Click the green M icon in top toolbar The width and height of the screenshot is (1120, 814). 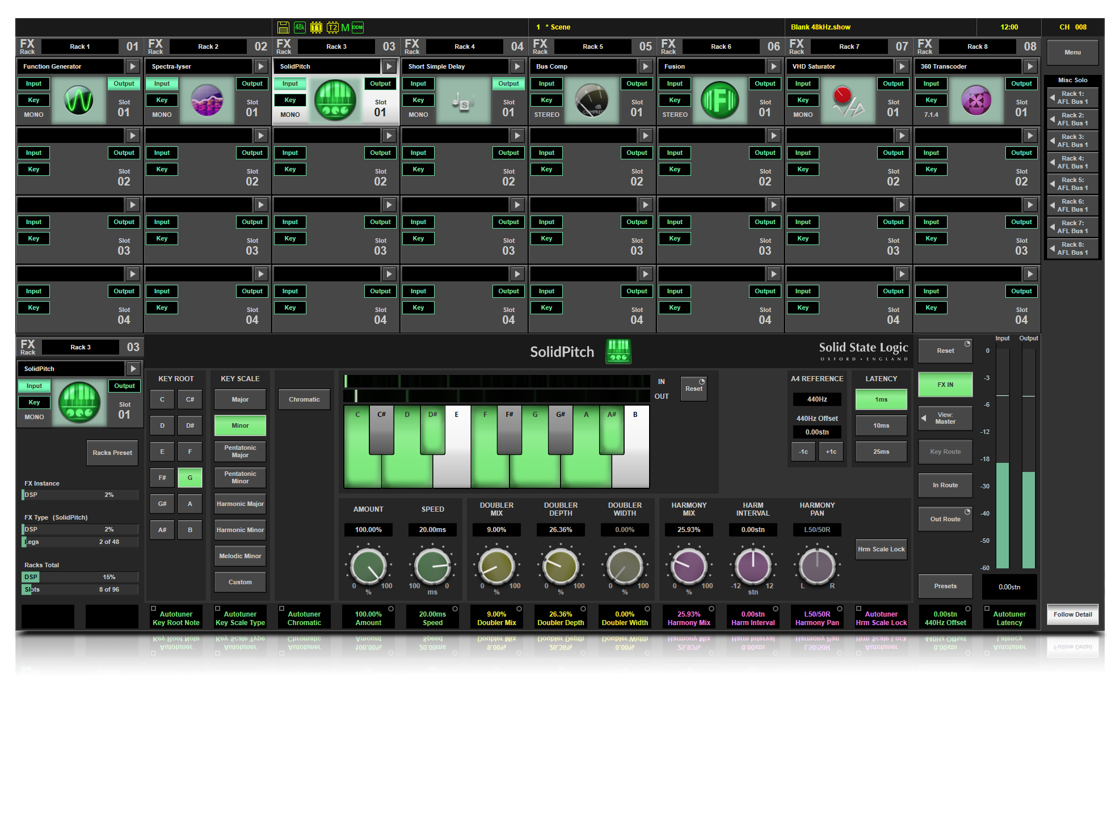pyautogui.click(x=345, y=27)
